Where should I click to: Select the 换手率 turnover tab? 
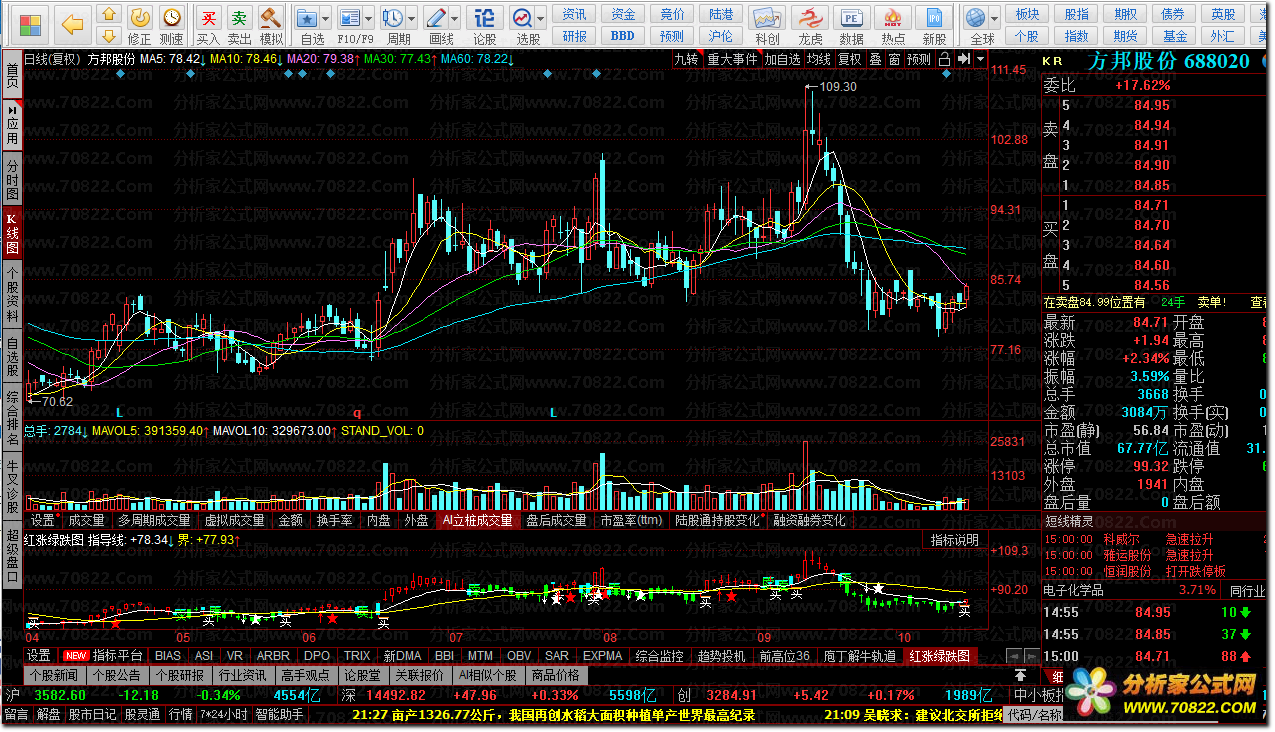pos(334,520)
